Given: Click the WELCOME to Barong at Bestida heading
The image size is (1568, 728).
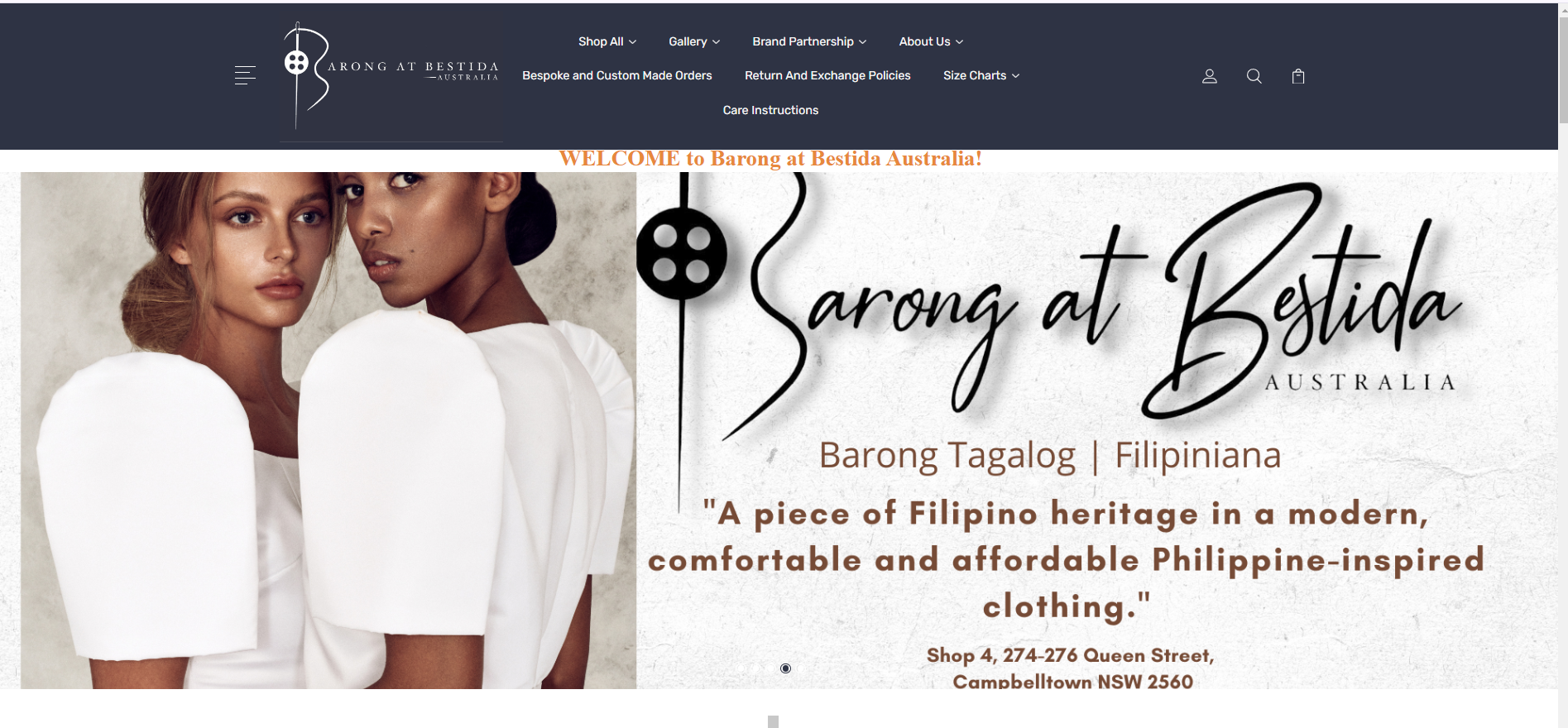Looking at the screenshot, I should point(770,158).
